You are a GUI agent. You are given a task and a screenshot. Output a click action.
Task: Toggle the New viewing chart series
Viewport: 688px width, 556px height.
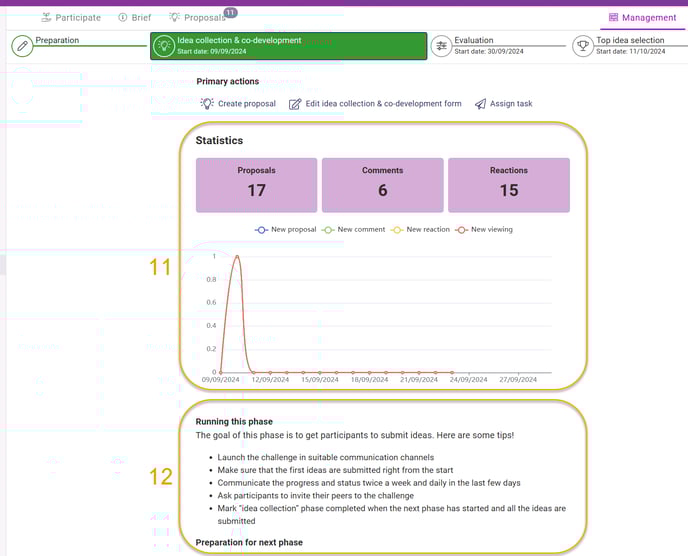tap(484, 230)
